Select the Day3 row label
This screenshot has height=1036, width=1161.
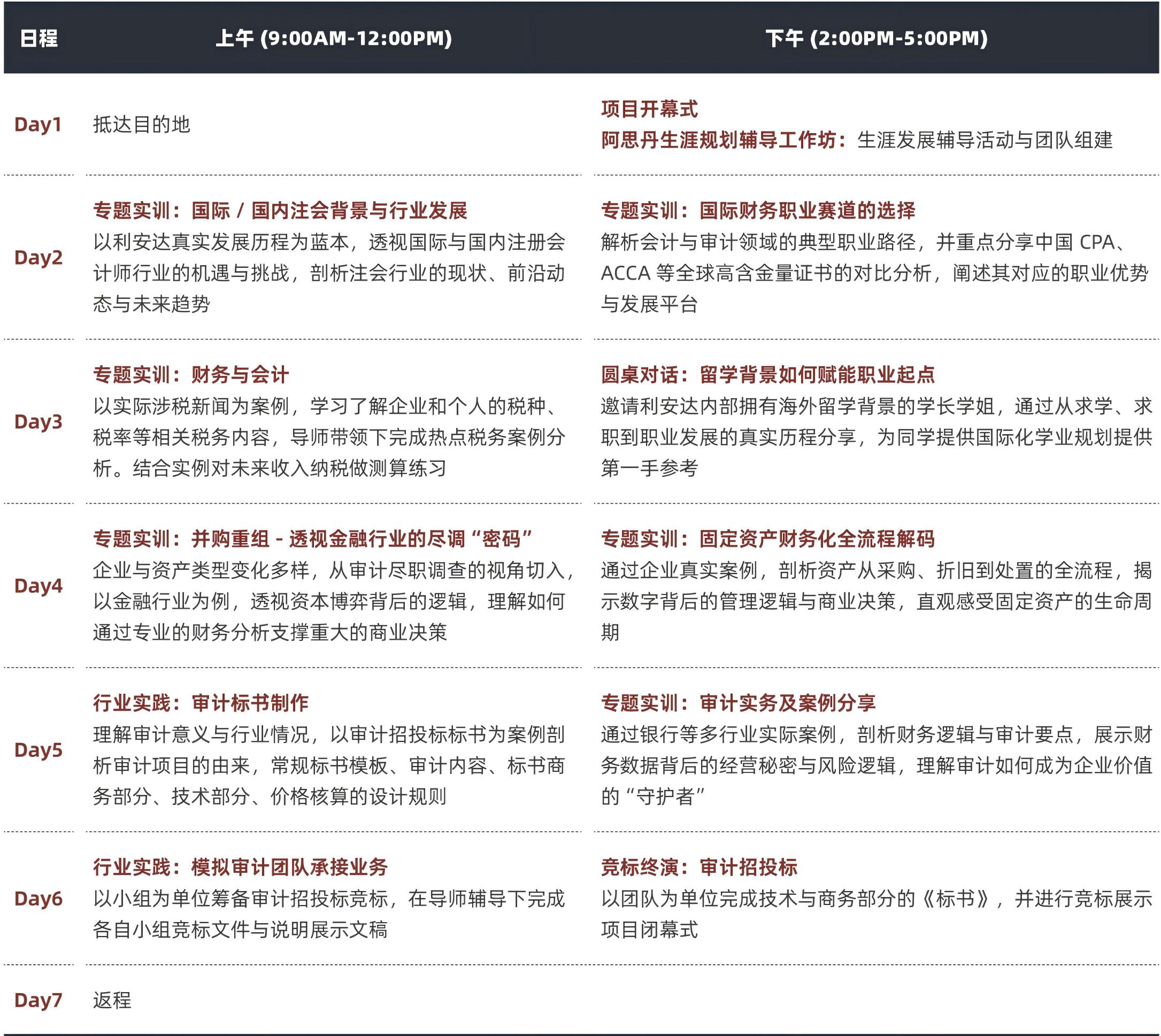38,421
